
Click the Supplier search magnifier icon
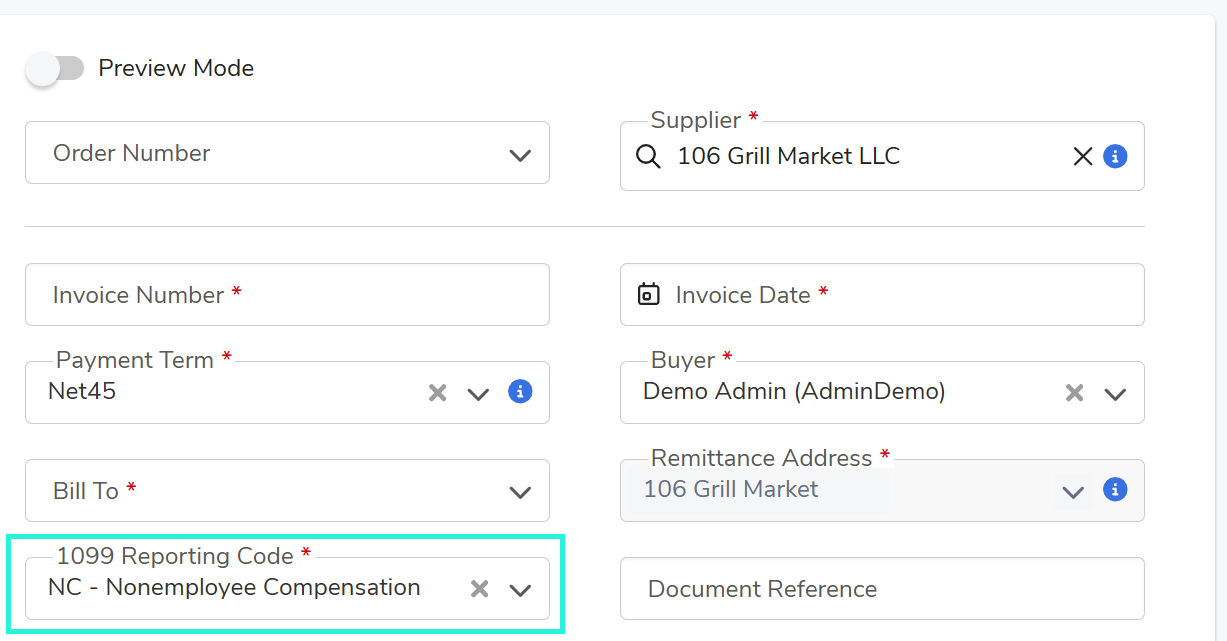tap(648, 157)
